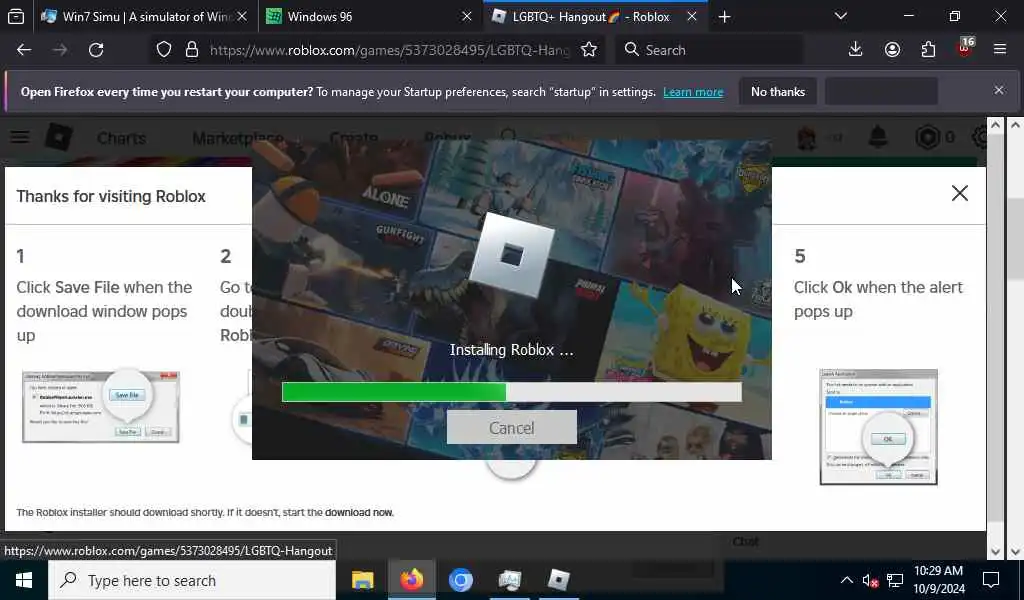Open tracking protection shield icon
The image size is (1024, 600).
pos(164,50)
